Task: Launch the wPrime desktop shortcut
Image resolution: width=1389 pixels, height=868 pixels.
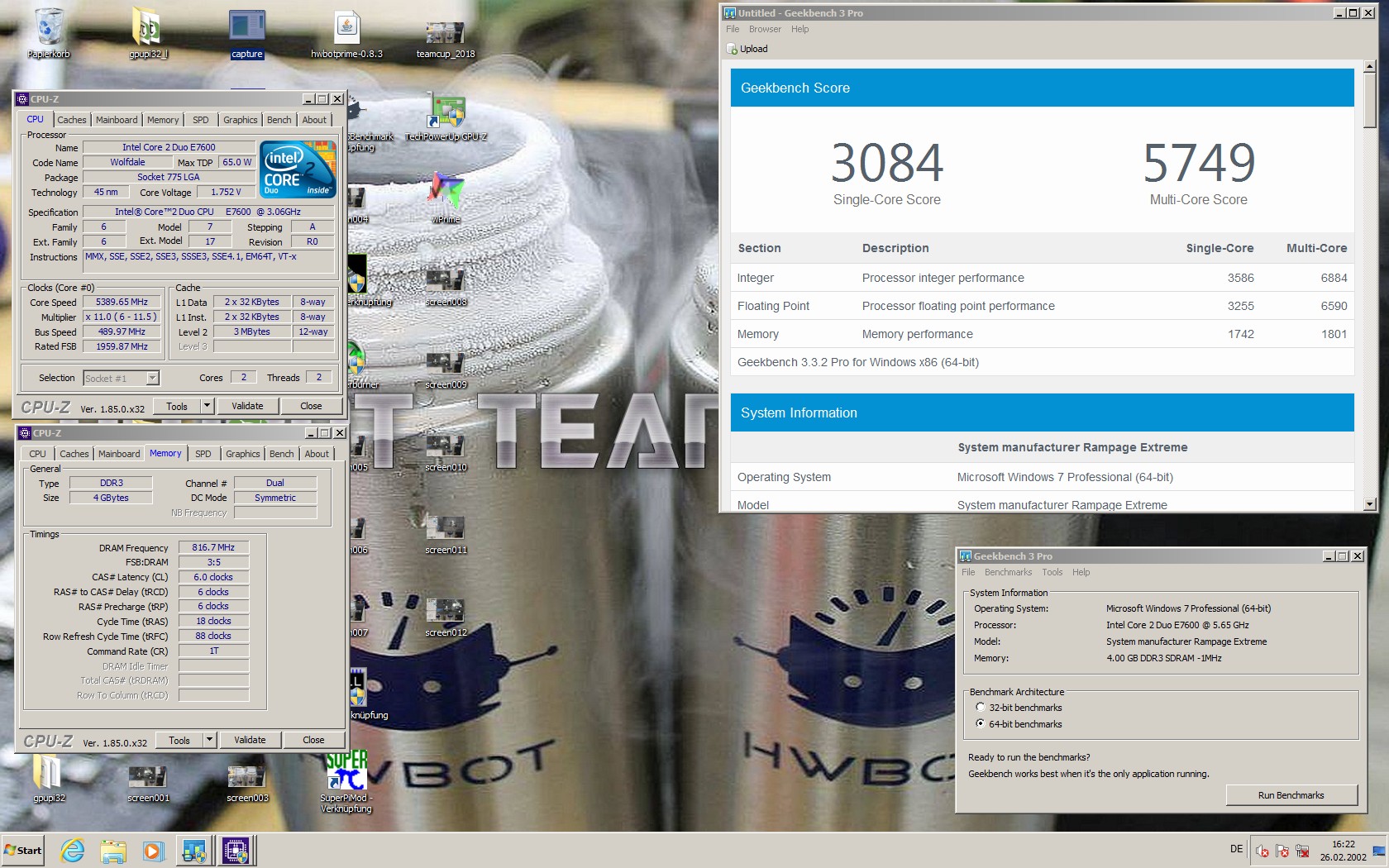Action: point(446,198)
